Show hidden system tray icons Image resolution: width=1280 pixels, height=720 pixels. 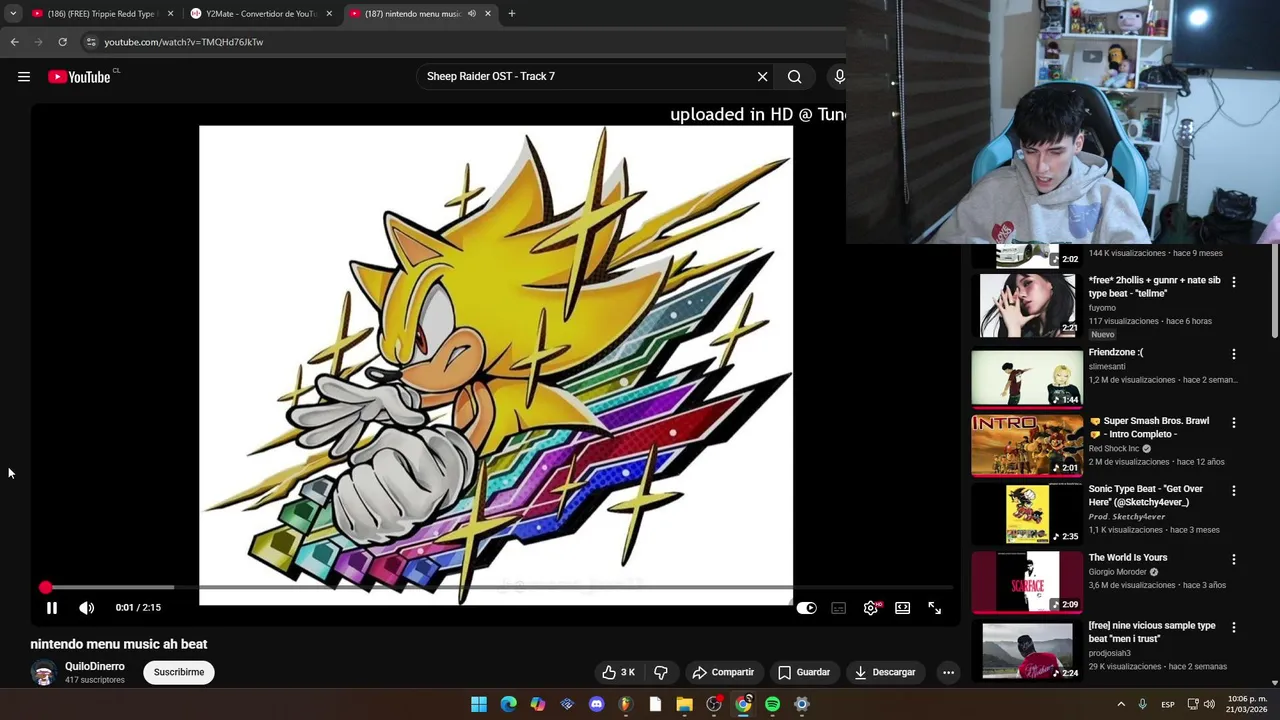1121,704
